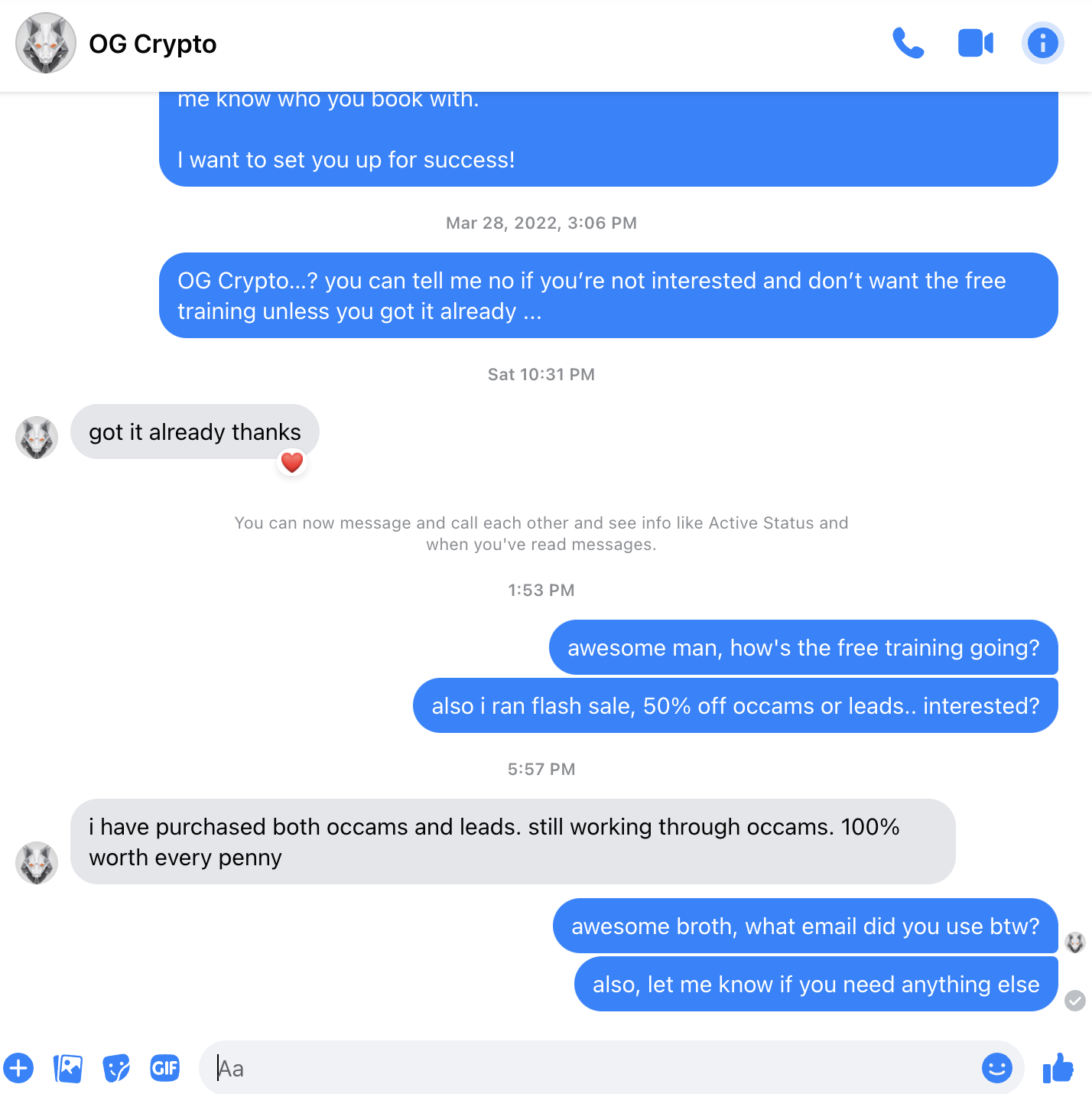Select the 'got it already thanks' message
Viewport: 1092px width, 1094px height.
pyautogui.click(x=195, y=431)
